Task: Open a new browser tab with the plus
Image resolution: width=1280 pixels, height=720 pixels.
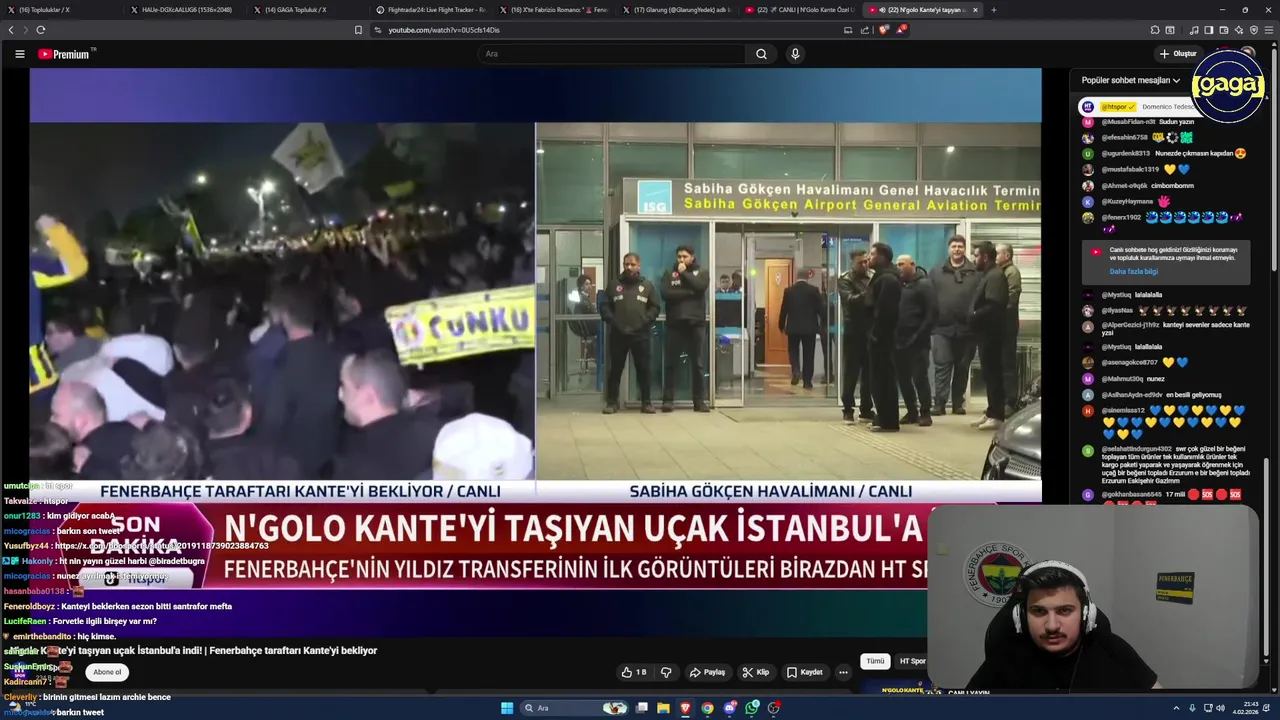Action: 993,10
